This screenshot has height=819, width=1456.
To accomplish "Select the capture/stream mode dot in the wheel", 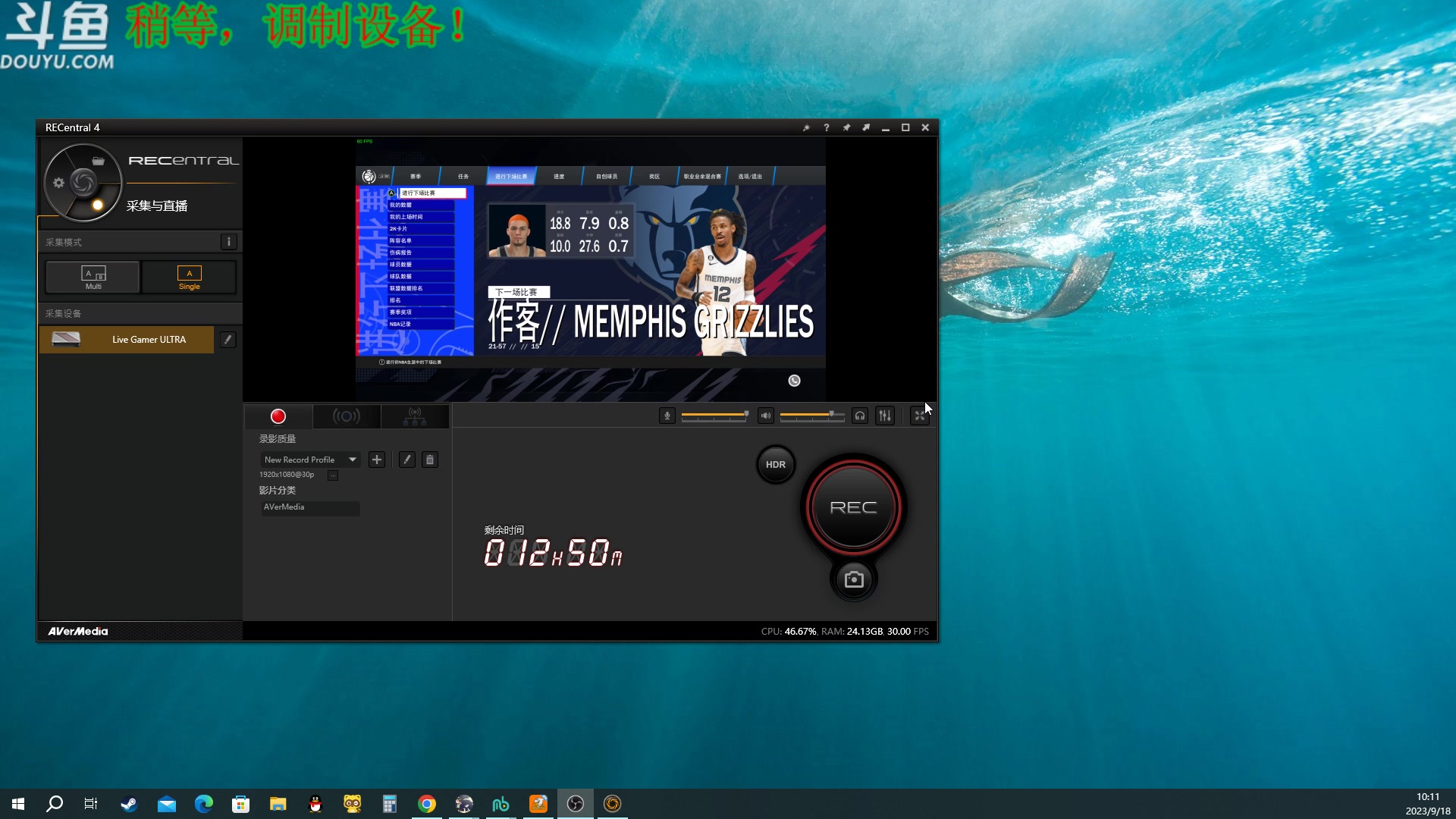I will tap(97, 205).
